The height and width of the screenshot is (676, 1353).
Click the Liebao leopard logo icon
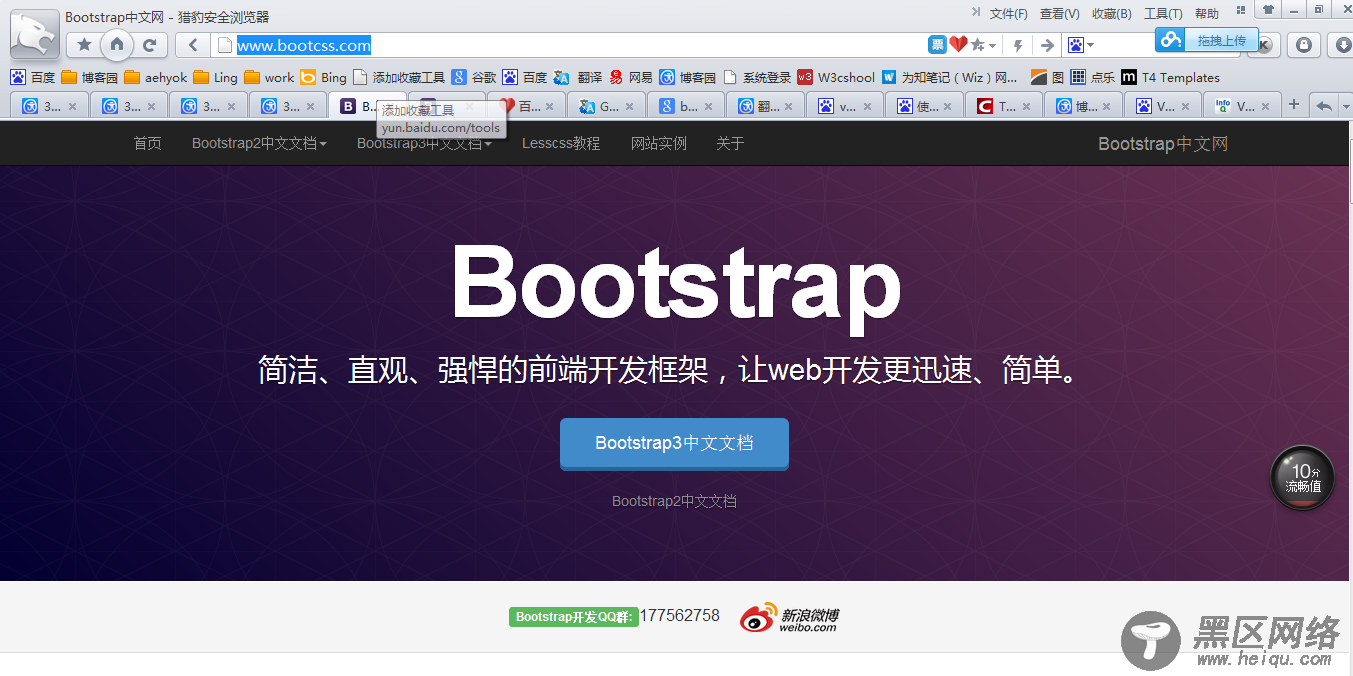click(35, 35)
